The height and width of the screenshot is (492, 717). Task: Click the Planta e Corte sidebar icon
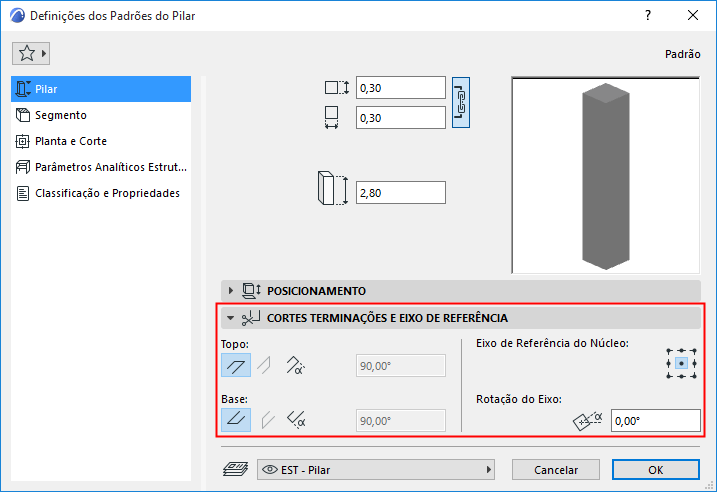(x=22, y=141)
